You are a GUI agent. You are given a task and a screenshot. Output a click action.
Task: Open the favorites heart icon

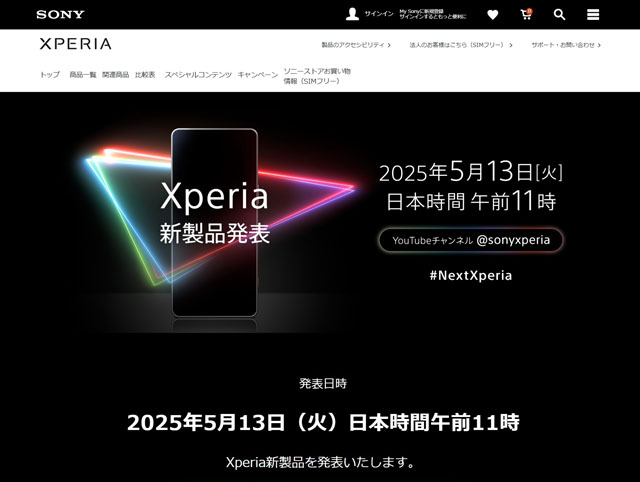coord(493,15)
